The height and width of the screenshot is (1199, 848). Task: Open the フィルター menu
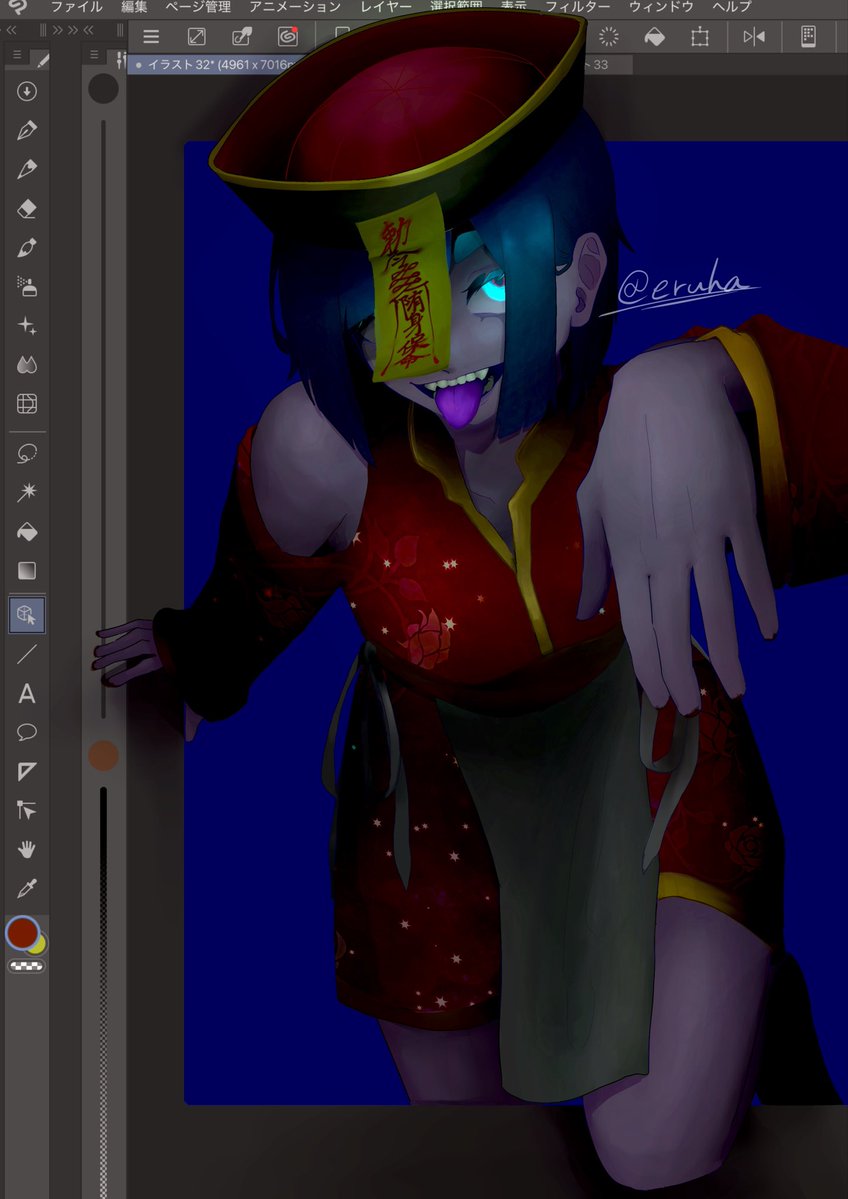point(577,7)
